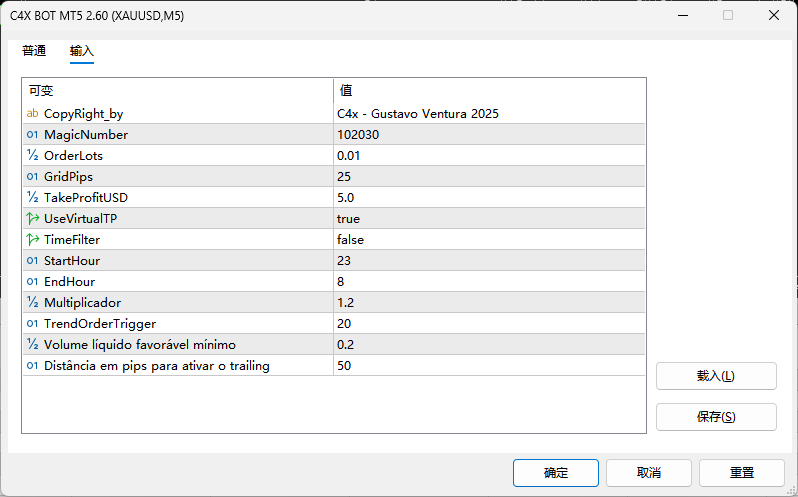This screenshot has width=798, height=497.
Task: Select the OrderLots variable name
Action: click(73, 156)
